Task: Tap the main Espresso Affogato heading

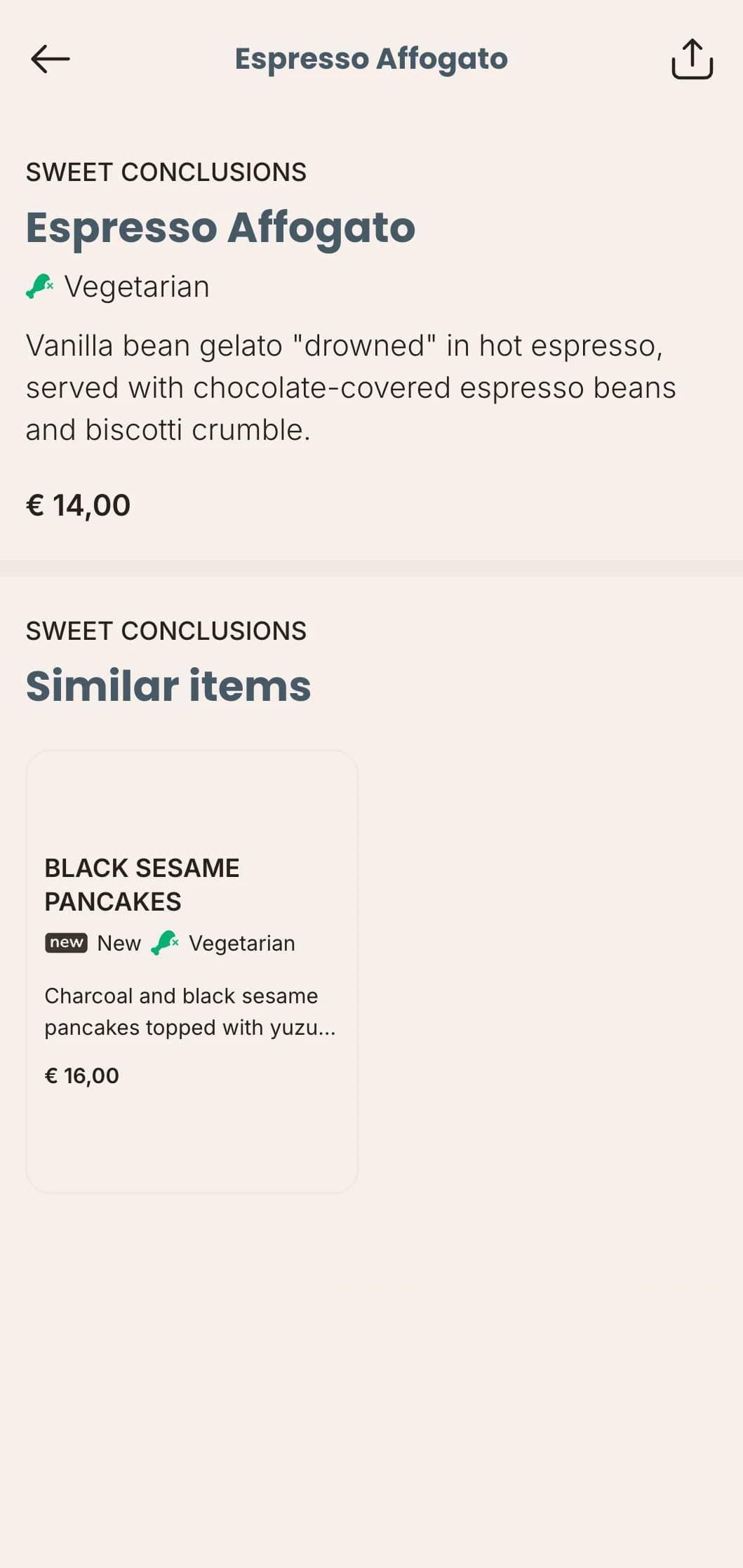Action: click(220, 227)
